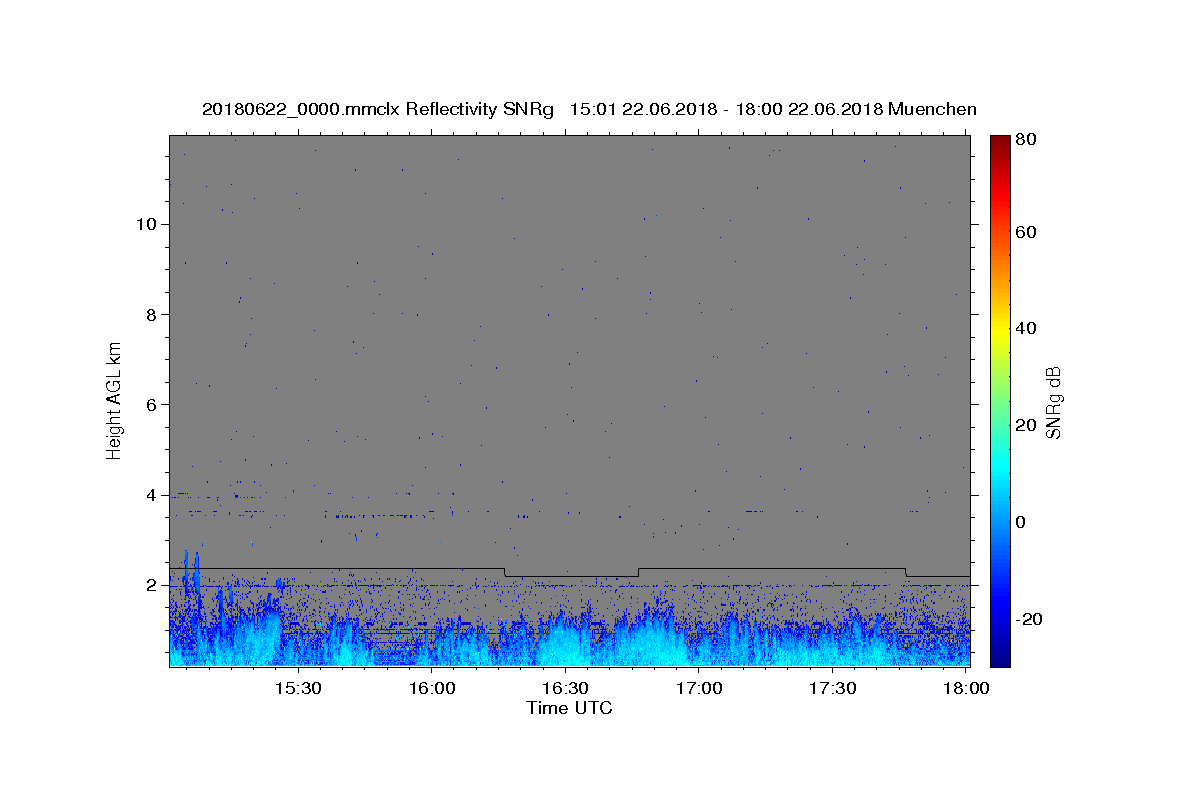Click the 18:00 time tick label
1200x800 pixels.
967,689
